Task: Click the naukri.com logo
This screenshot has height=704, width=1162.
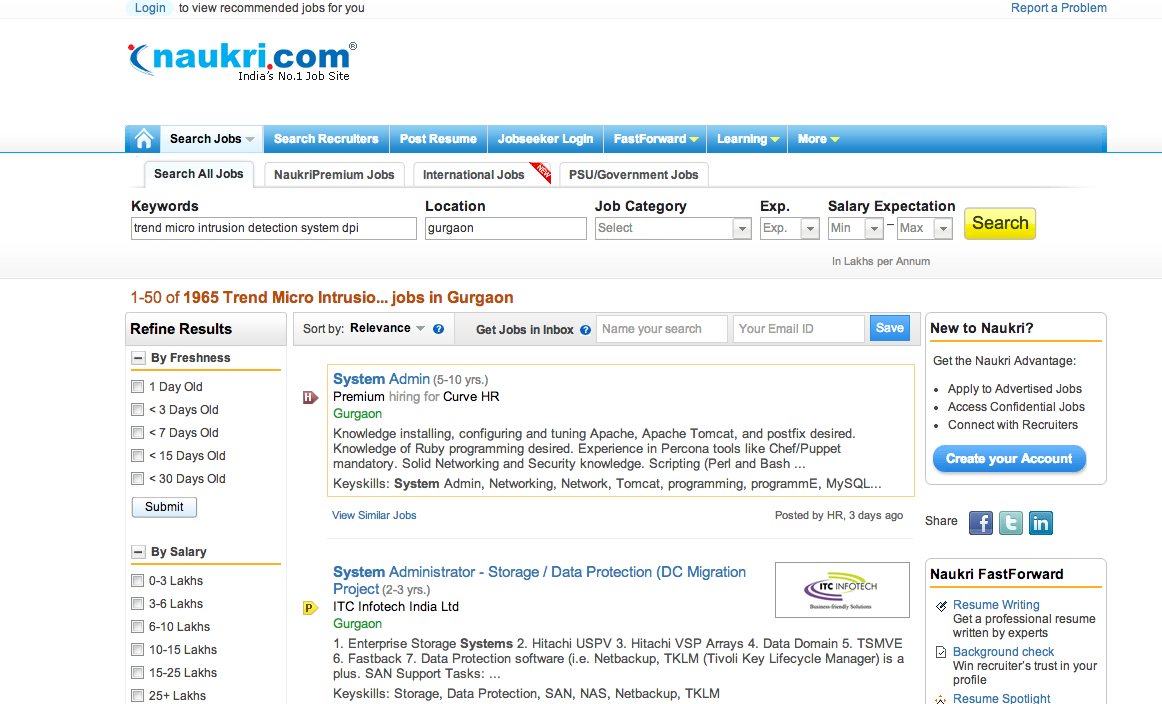Action: 242,61
